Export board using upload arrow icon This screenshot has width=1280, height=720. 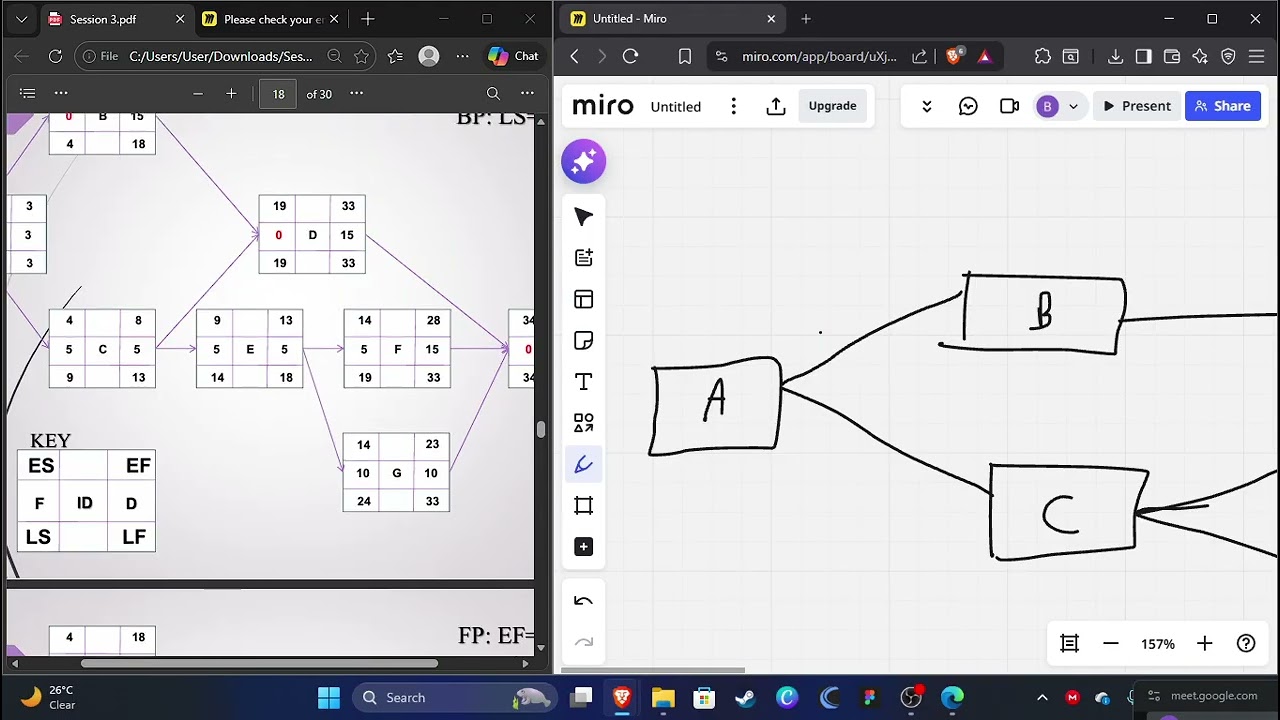click(x=776, y=106)
